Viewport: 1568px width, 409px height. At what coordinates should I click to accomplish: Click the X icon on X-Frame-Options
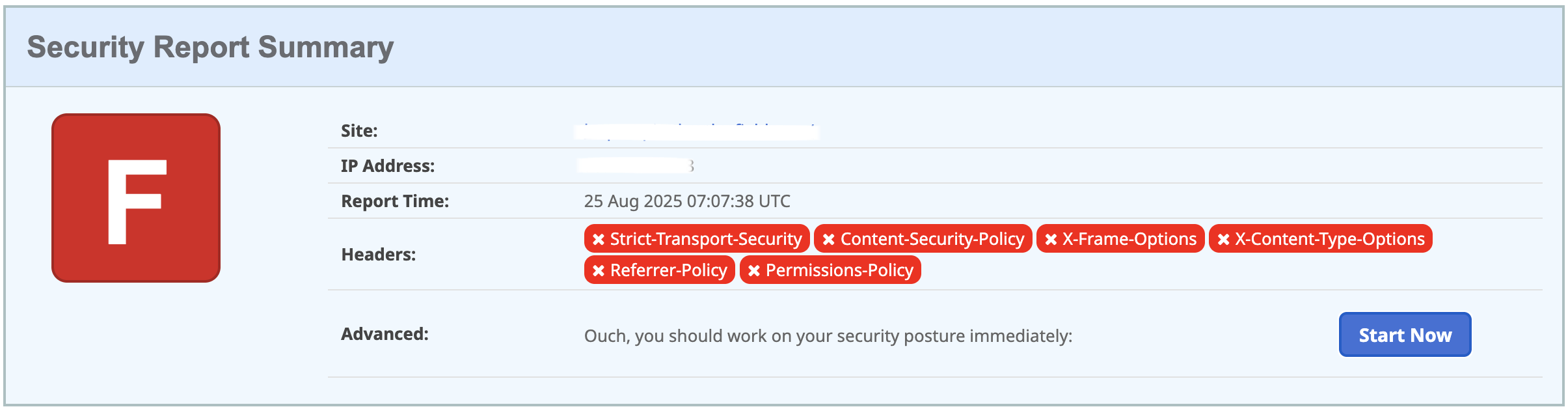point(1051,240)
